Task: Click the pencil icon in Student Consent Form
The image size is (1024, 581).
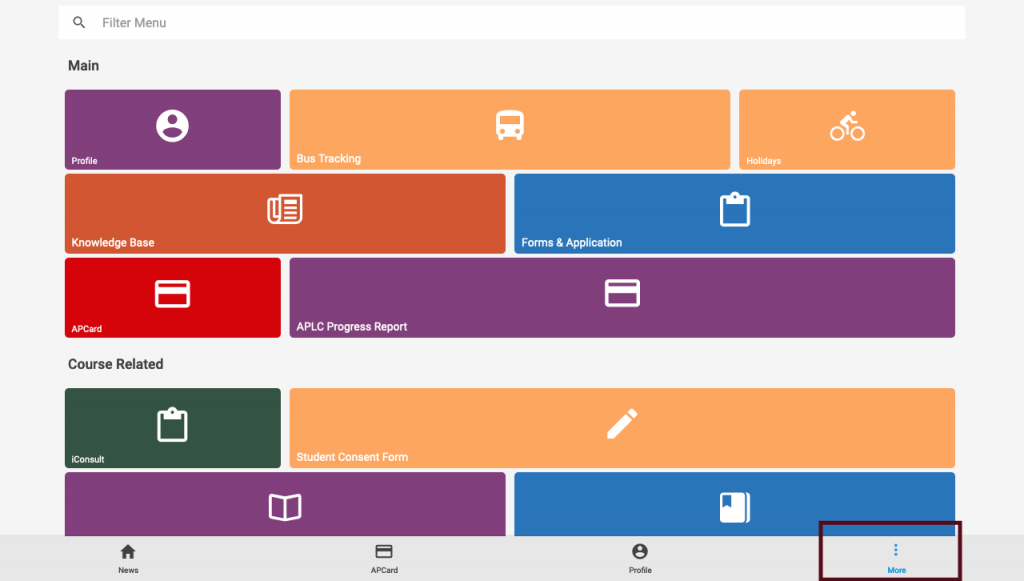Action: tap(621, 424)
